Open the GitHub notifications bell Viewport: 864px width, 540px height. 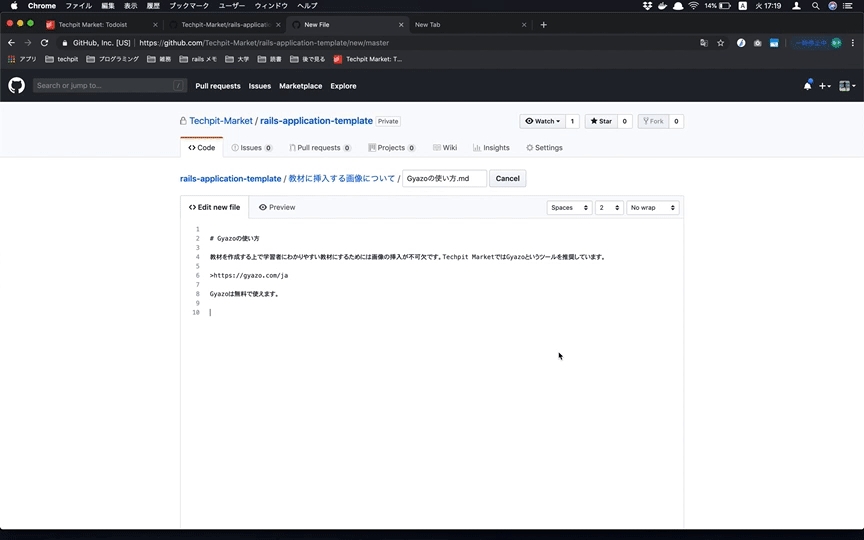(x=807, y=86)
